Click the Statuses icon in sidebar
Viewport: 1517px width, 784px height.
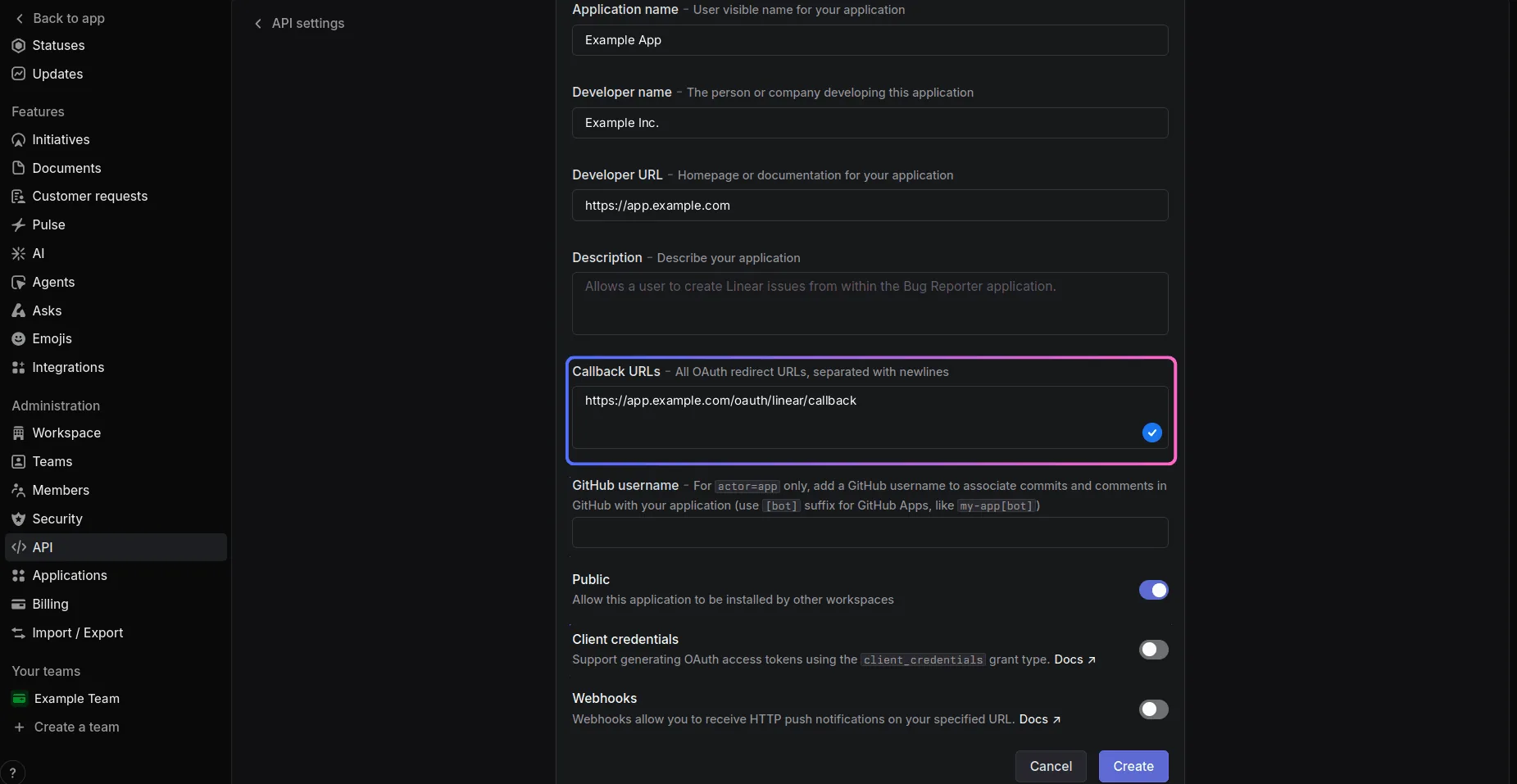(x=19, y=45)
